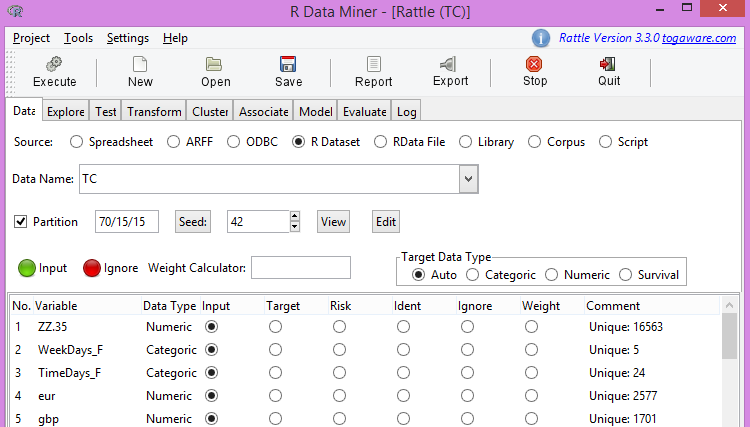
Task: Click the Comment column header
Action: click(651, 306)
